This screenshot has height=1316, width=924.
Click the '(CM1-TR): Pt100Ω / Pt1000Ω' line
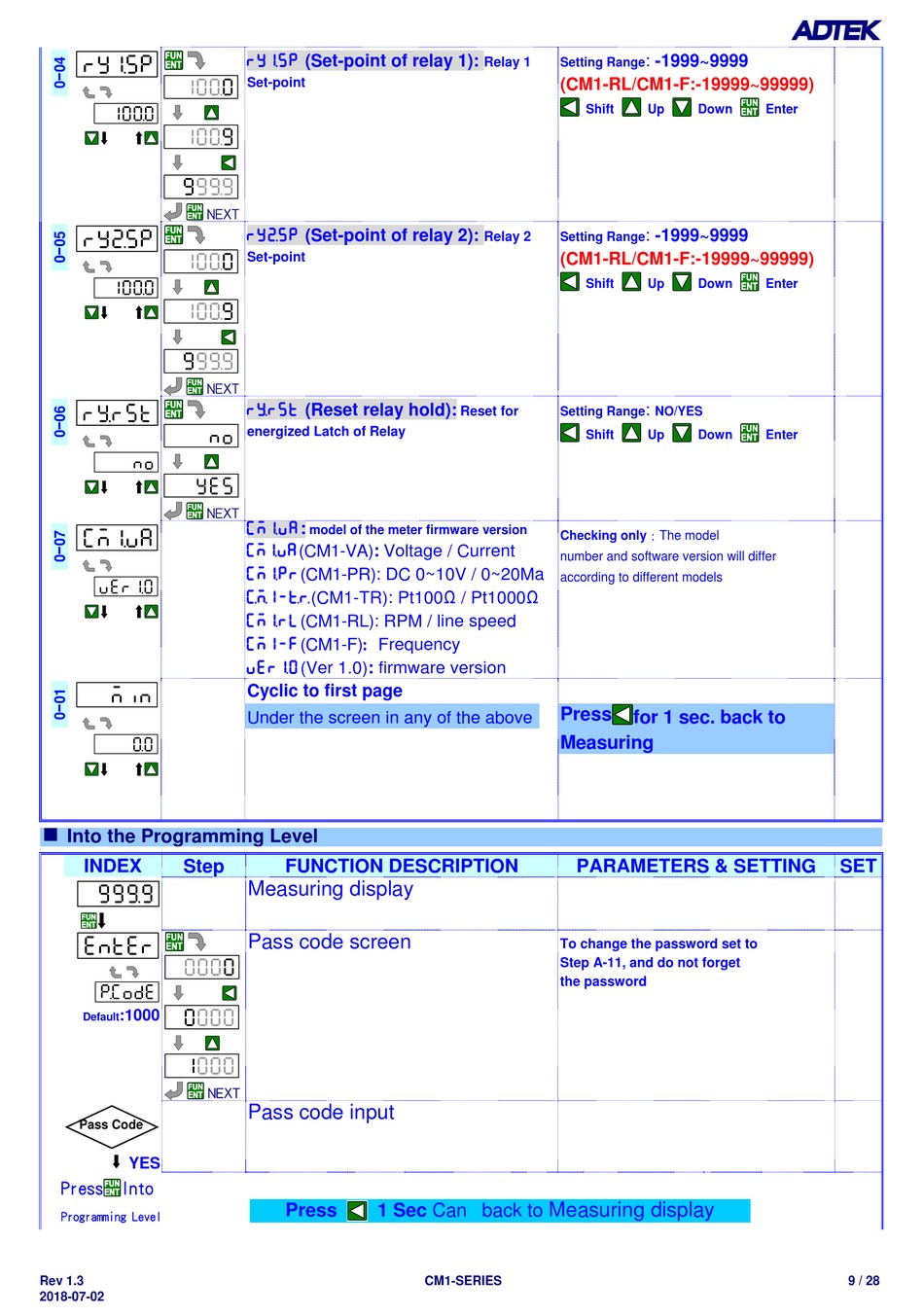tap(425, 597)
